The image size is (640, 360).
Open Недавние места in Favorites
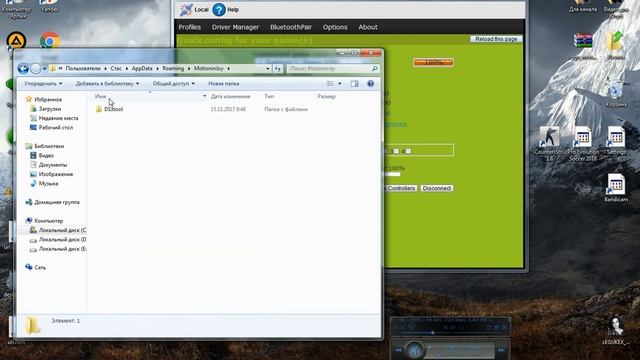click(54, 118)
